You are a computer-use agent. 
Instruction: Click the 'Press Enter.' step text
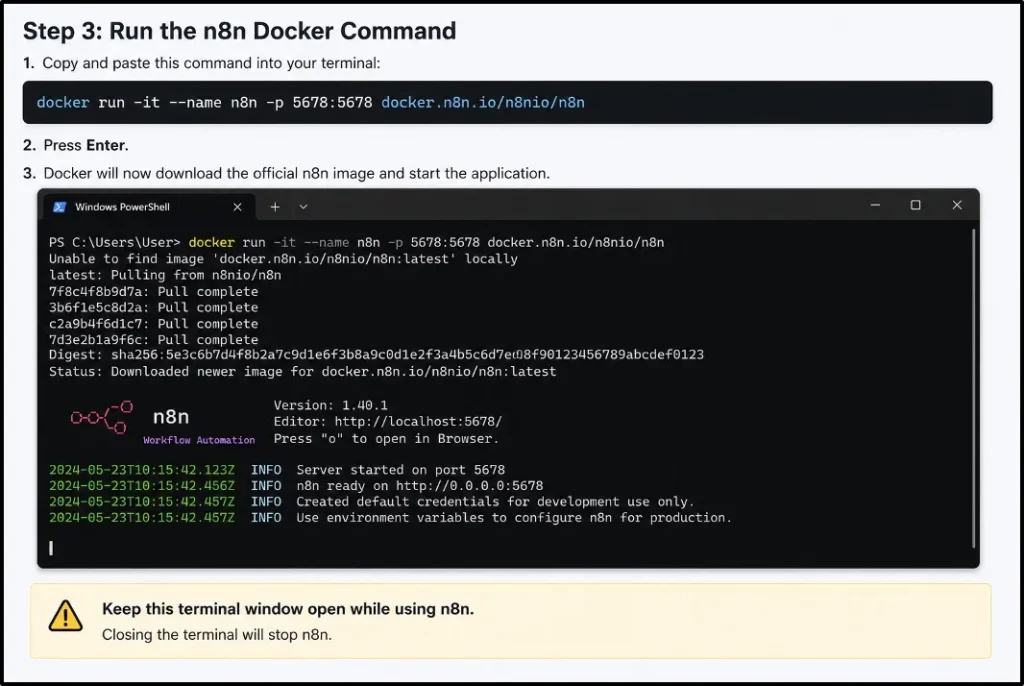pyautogui.click(x=86, y=145)
